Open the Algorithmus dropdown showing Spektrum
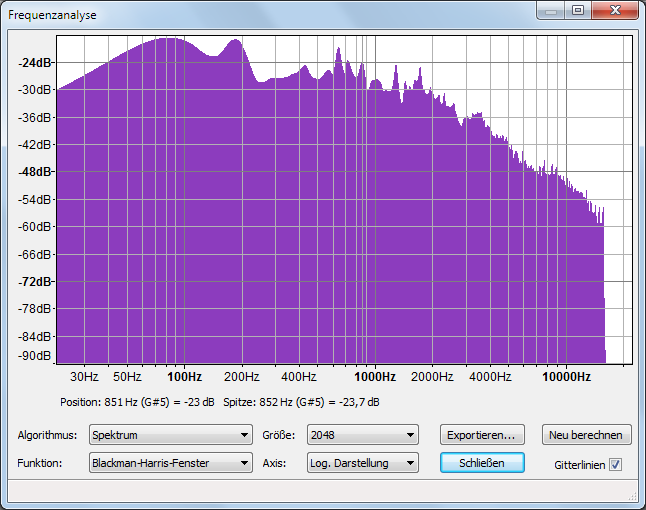 [x=171, y=435]
